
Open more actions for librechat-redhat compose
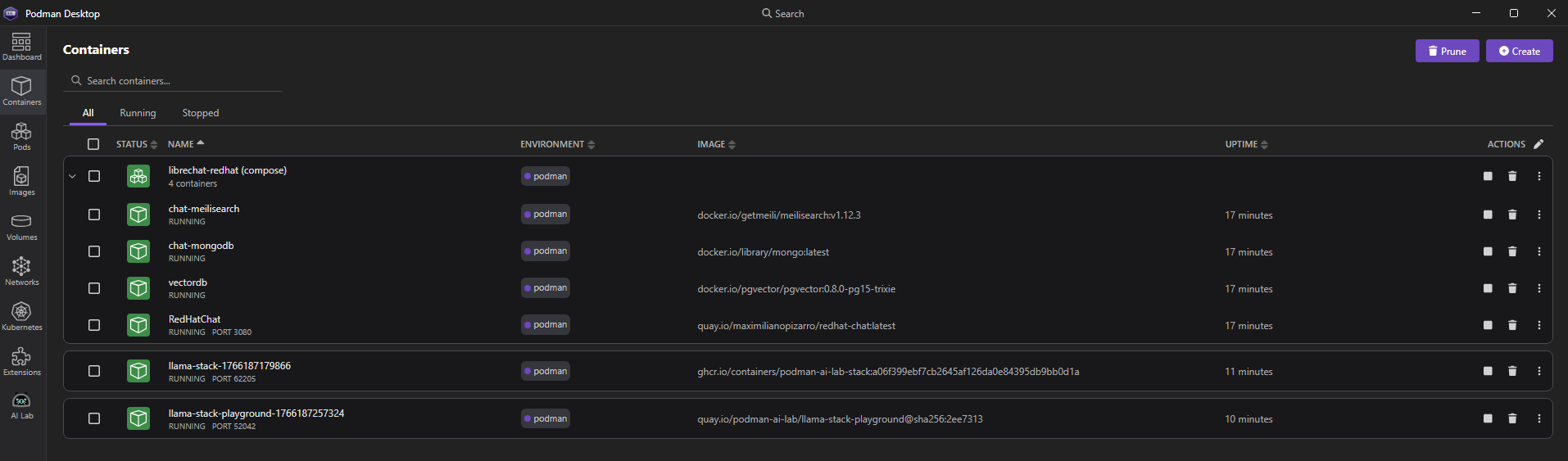coord(1539,176)
